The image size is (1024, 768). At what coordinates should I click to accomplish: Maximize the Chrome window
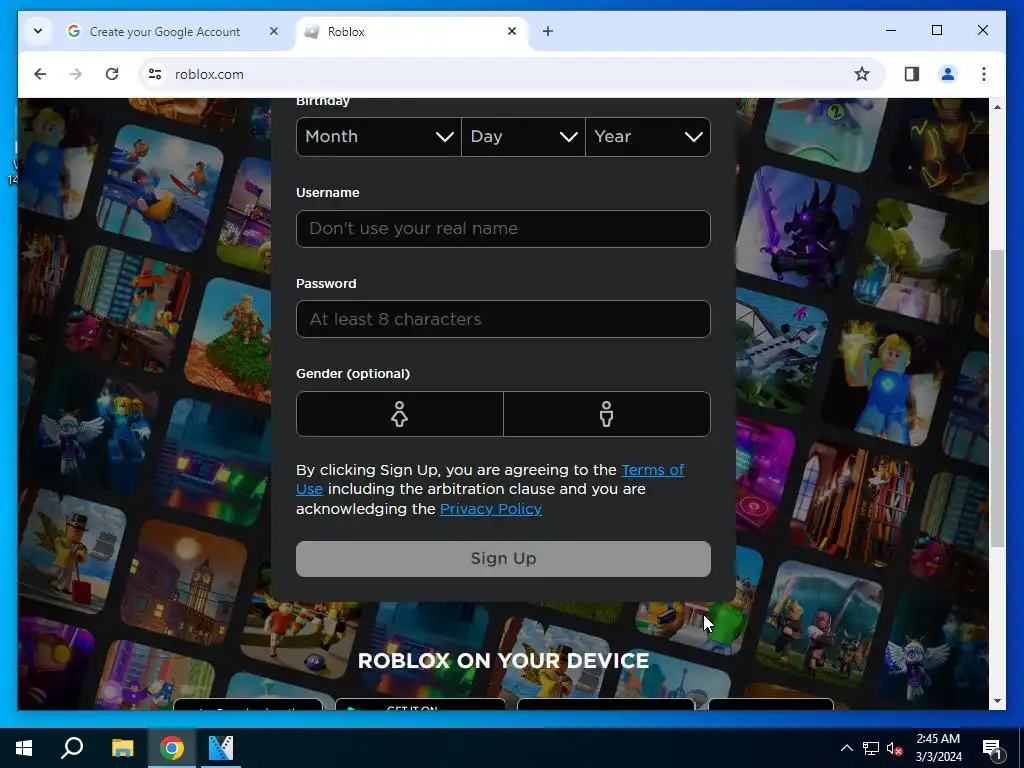pos(936,30)
